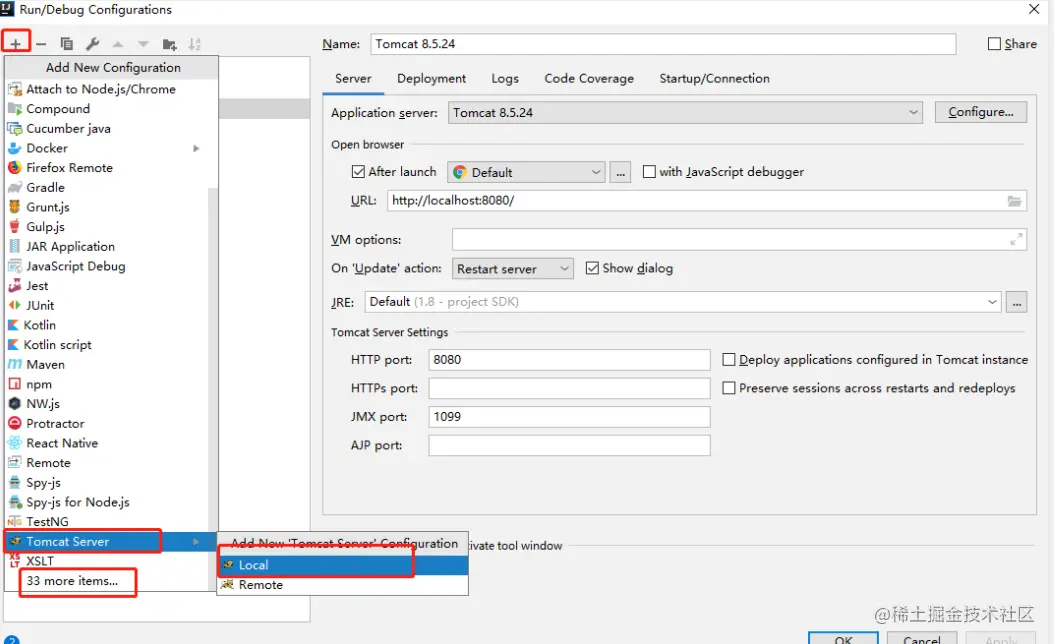The width and height of the screenshot is (1054, 644).
Task: Click 33 more items link
Action: click(72, 581)
